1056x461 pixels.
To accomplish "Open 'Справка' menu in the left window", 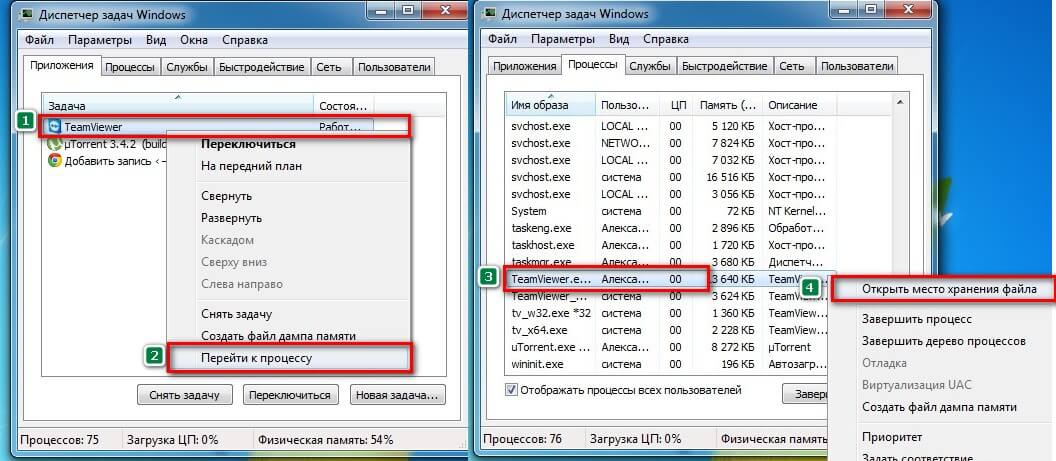I will [244, 40].
